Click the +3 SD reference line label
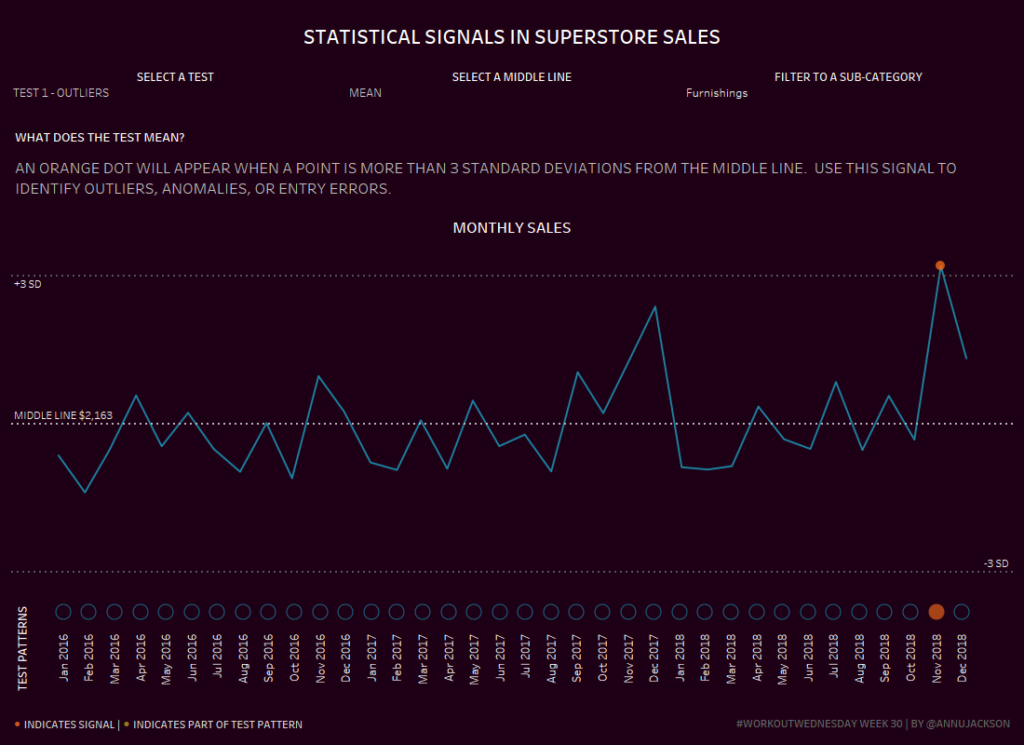This screenshot has height=745, width=1024. 27,285
